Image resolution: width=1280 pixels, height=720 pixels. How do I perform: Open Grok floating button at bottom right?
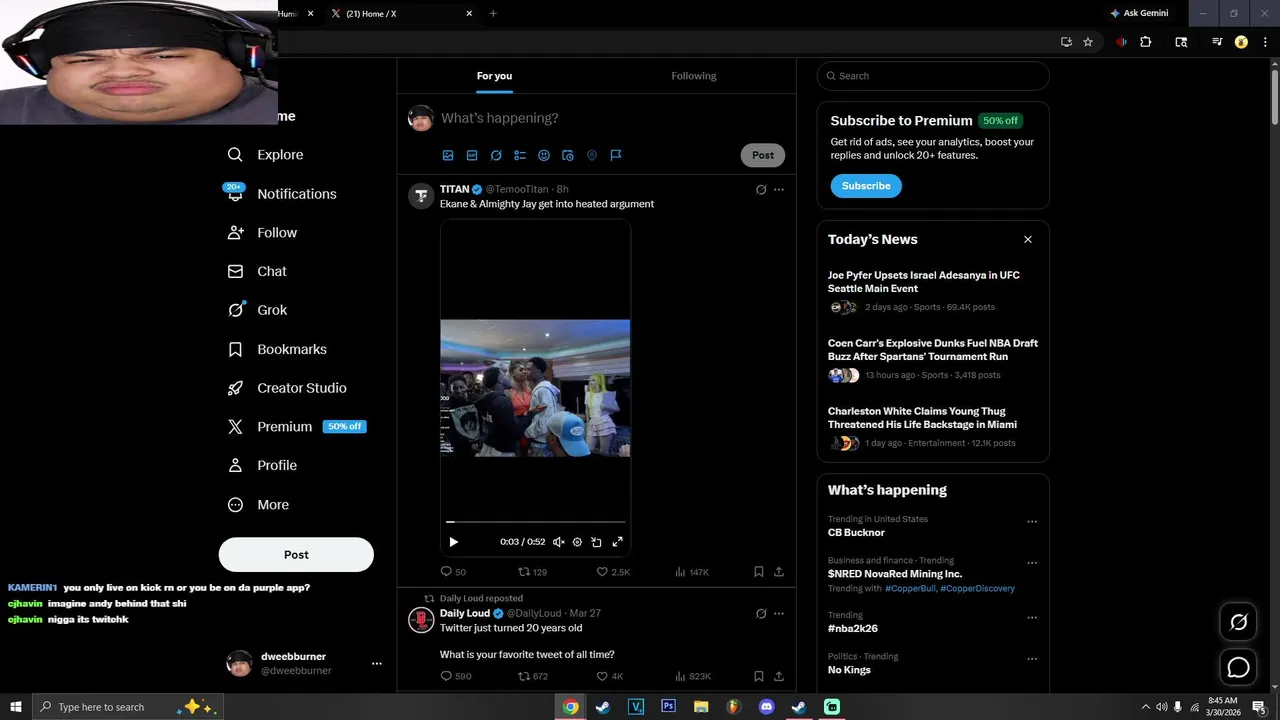(x=1238, y=622)
